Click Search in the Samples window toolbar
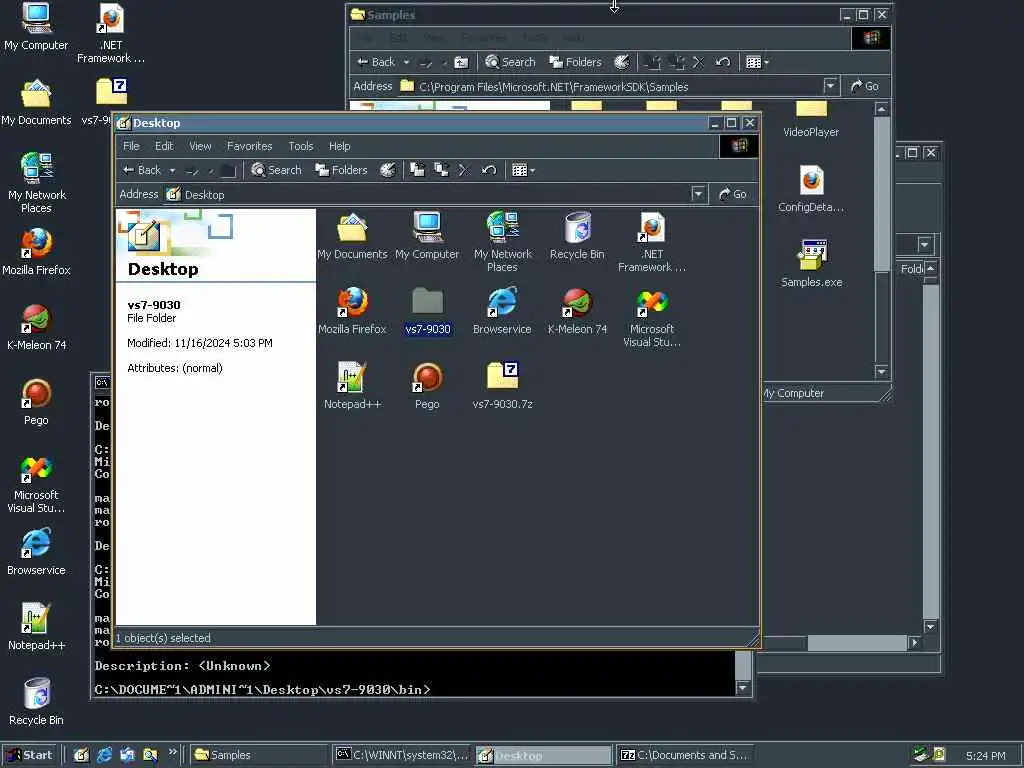This screenshot has width=1024, height=768. (511, 62)
